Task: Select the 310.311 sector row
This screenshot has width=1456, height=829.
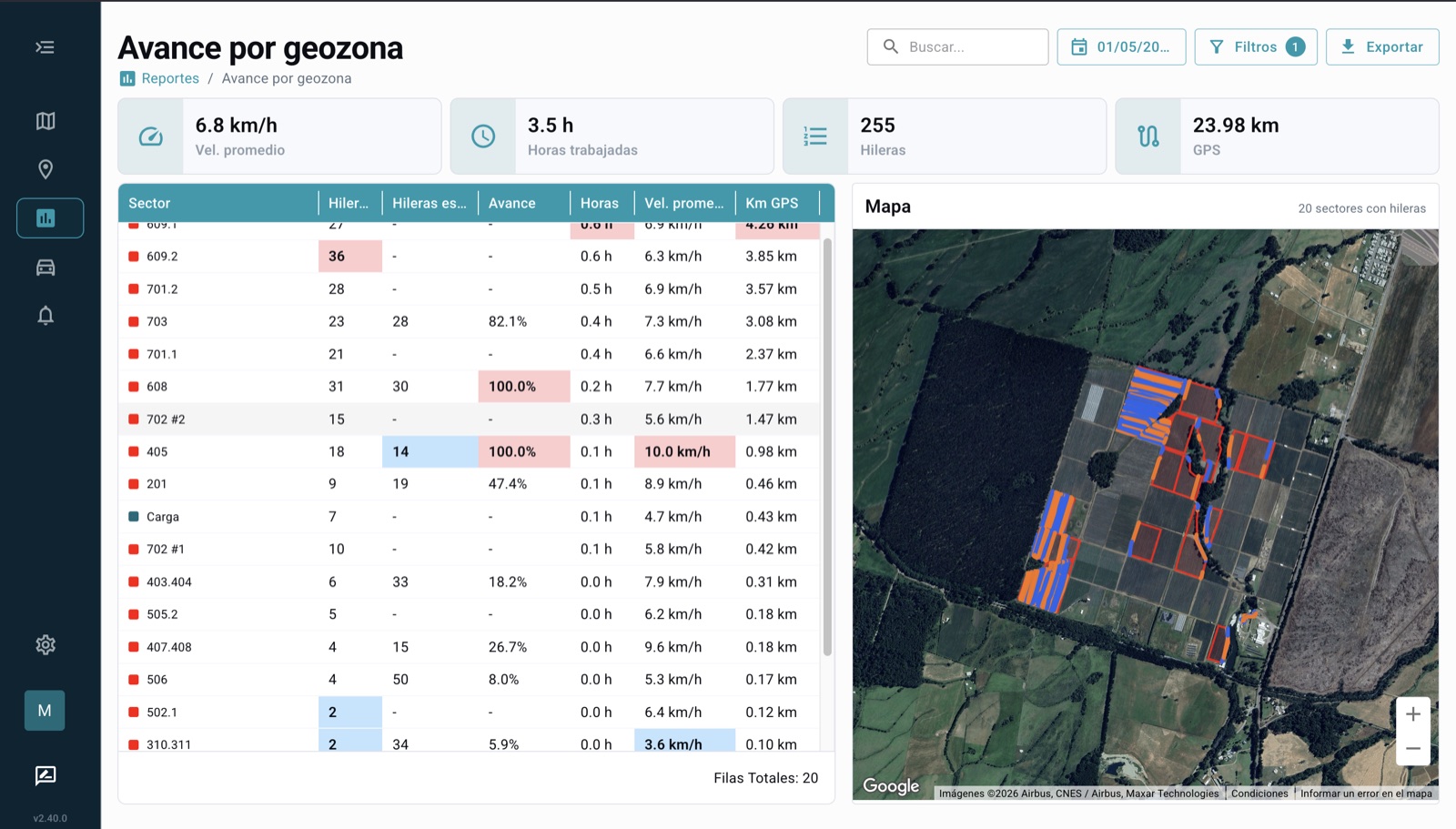Action: click(470, 741)
